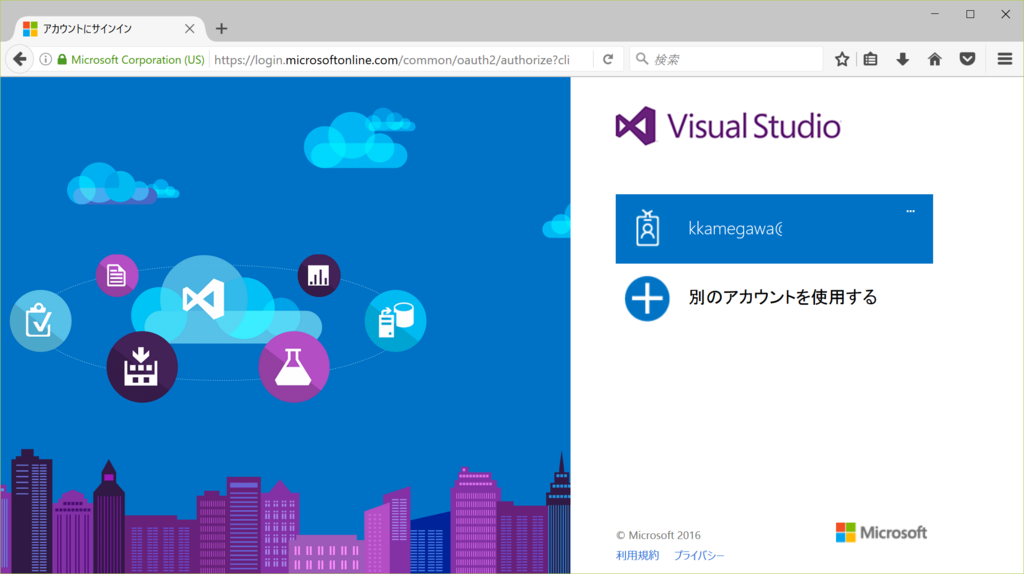Click the Microsoft Corporation (US) identity label

pos(138,59)
